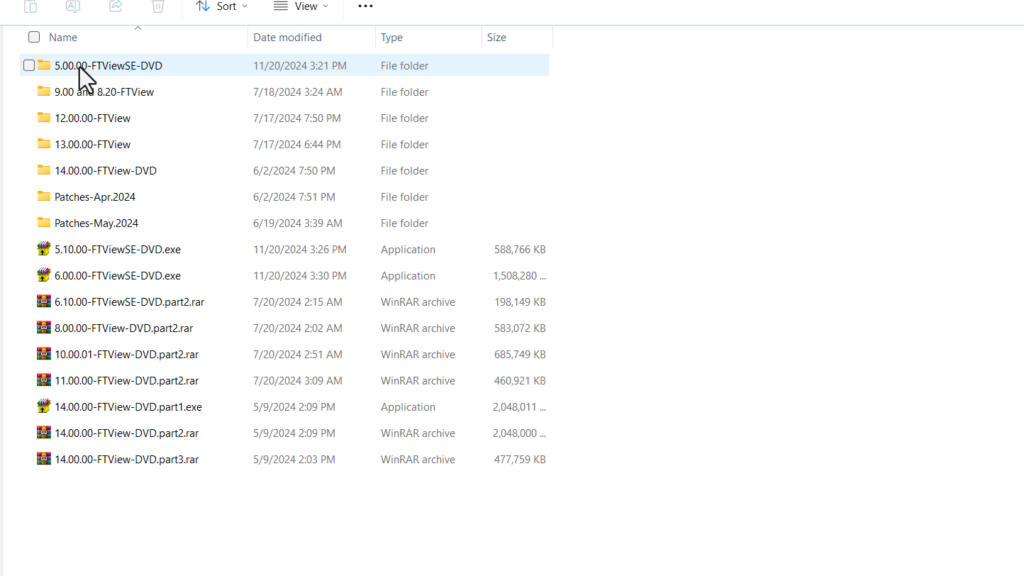Click the Share icon in toolbar
Image resolution: width=1024 pixels, height=576 pixels.
pos(115,6)
